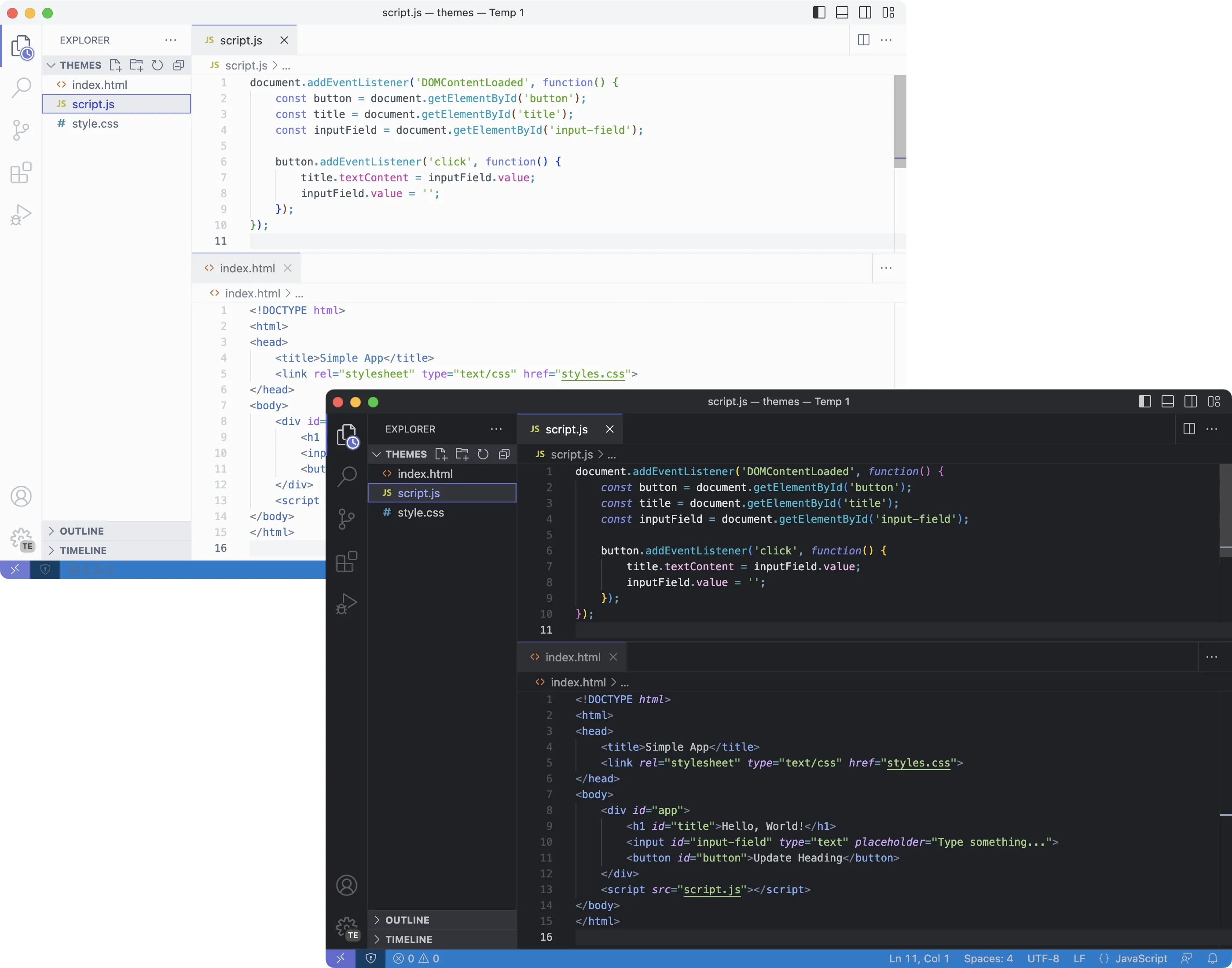Viewport: 1232px width, 968px height.
Task: Click JavaScript language mode in status bar
Action: pos(1141,958)
